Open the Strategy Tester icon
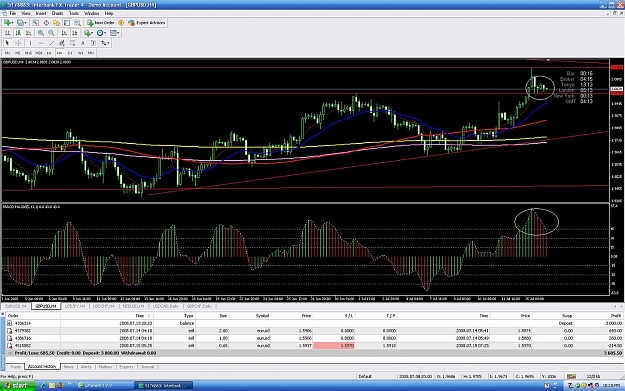This screenshot has height=391, width=625. click(77, 23)
